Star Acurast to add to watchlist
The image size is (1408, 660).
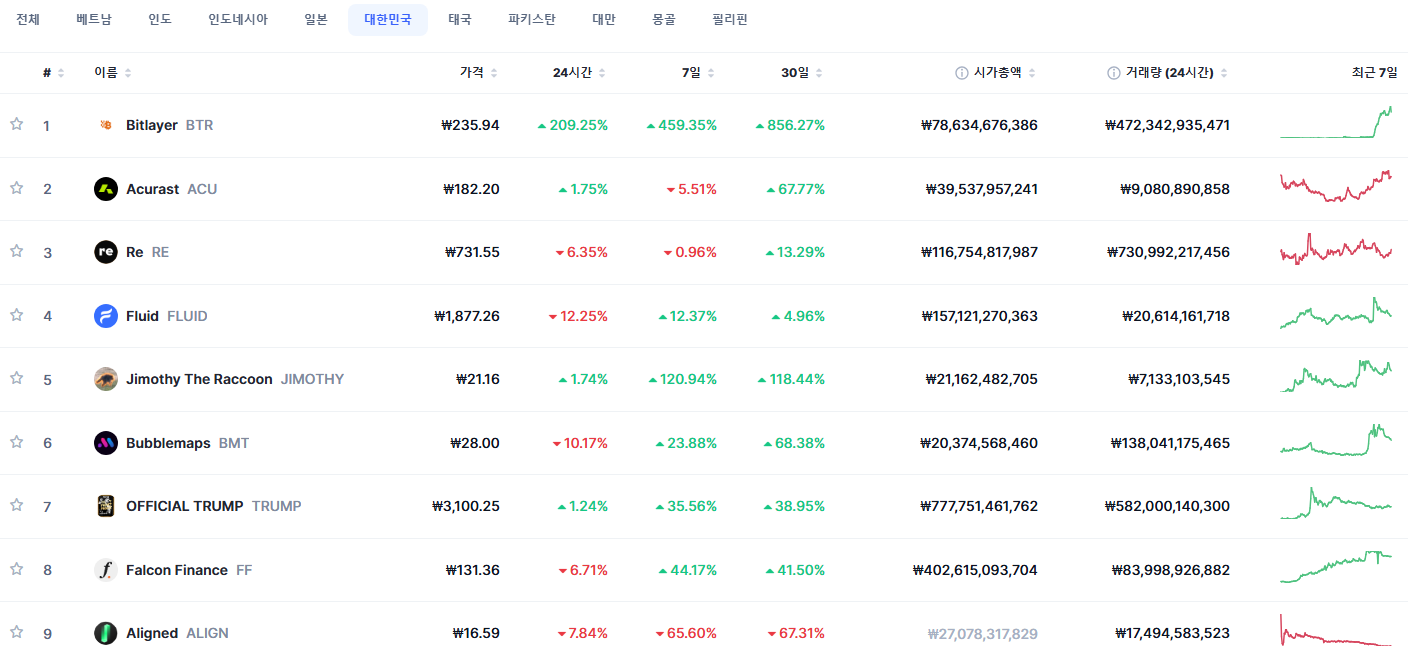(x=16, y=188)
